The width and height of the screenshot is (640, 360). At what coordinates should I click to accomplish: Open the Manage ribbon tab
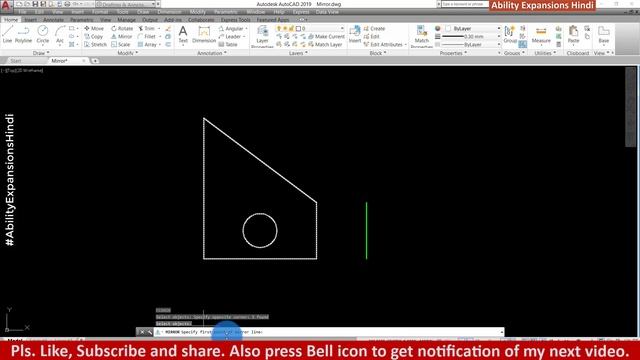click(126, 20)
